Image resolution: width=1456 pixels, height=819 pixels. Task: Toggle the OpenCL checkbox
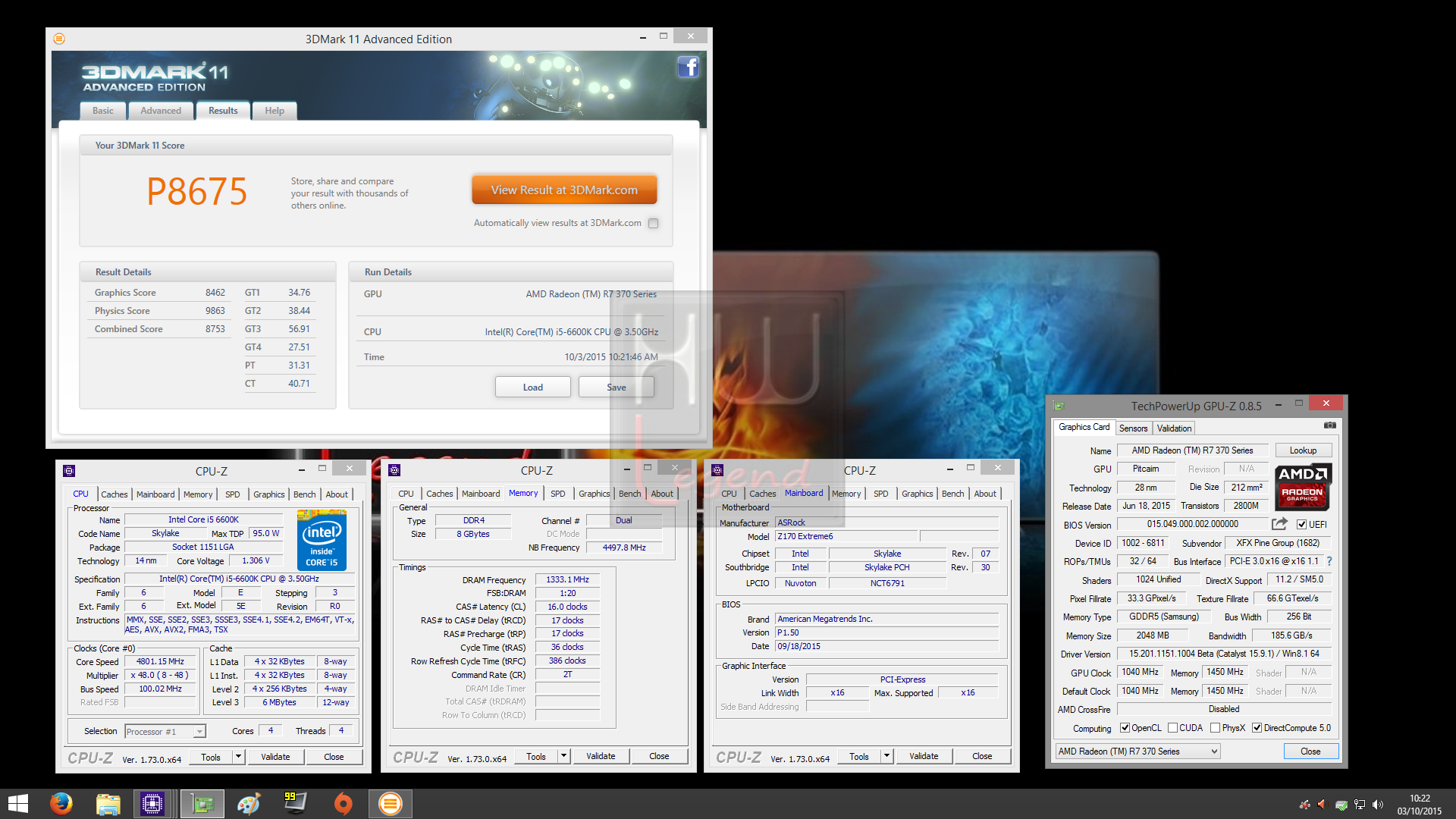click(x=1125, y=728)
